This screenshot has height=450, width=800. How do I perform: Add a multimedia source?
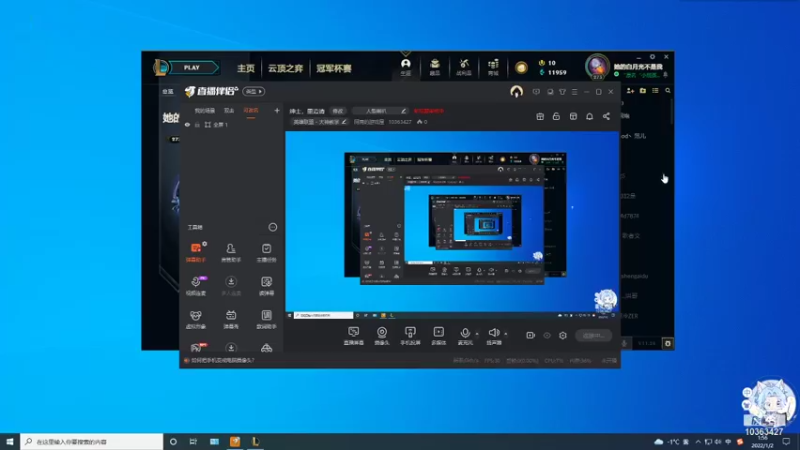pyautogui.click(x=439, y=336)
